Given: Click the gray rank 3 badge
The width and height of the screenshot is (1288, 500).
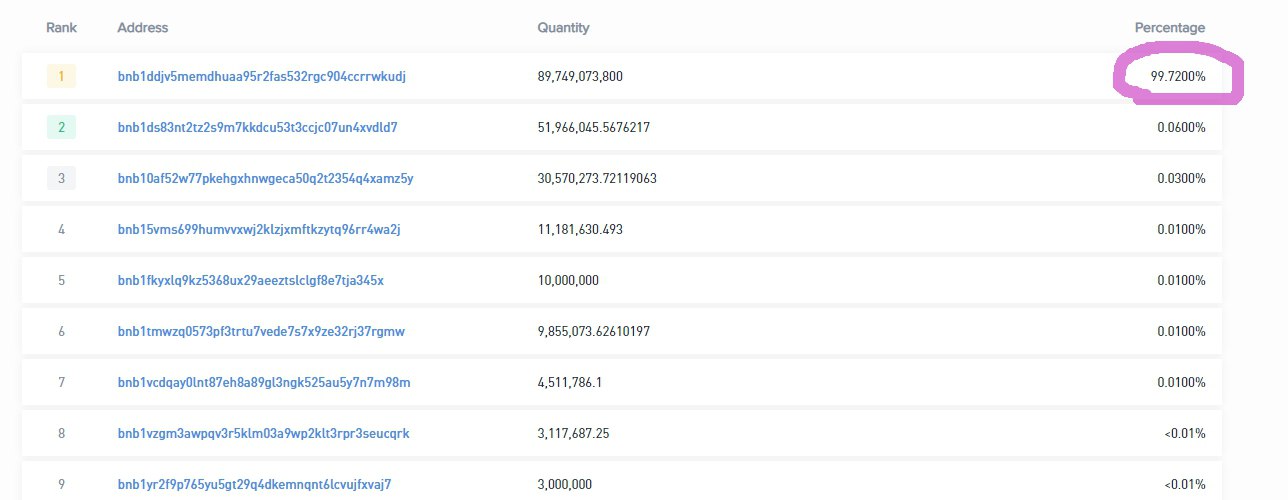Looking at the screenshot, I should (x=61, y=178).
